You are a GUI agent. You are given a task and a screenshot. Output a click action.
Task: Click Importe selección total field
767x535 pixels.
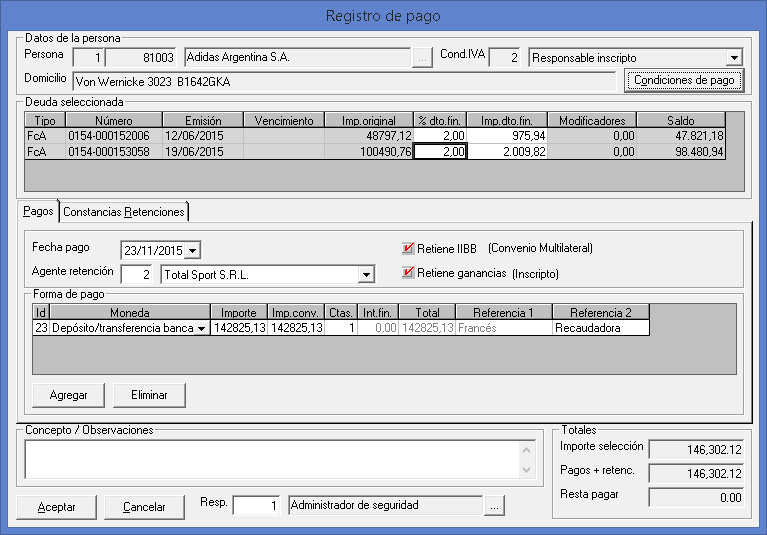tap(697, 449)
